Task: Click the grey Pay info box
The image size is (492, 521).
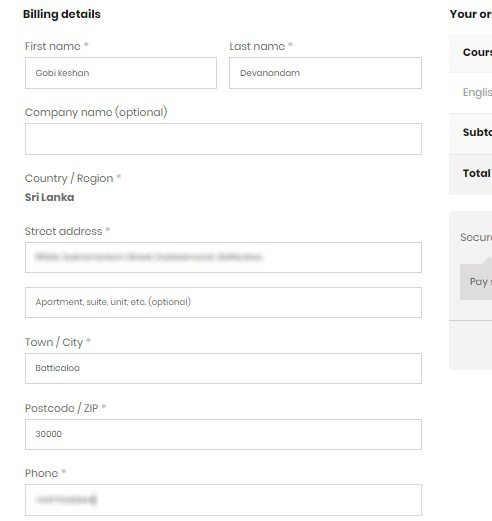Action: tap(476, 282)
